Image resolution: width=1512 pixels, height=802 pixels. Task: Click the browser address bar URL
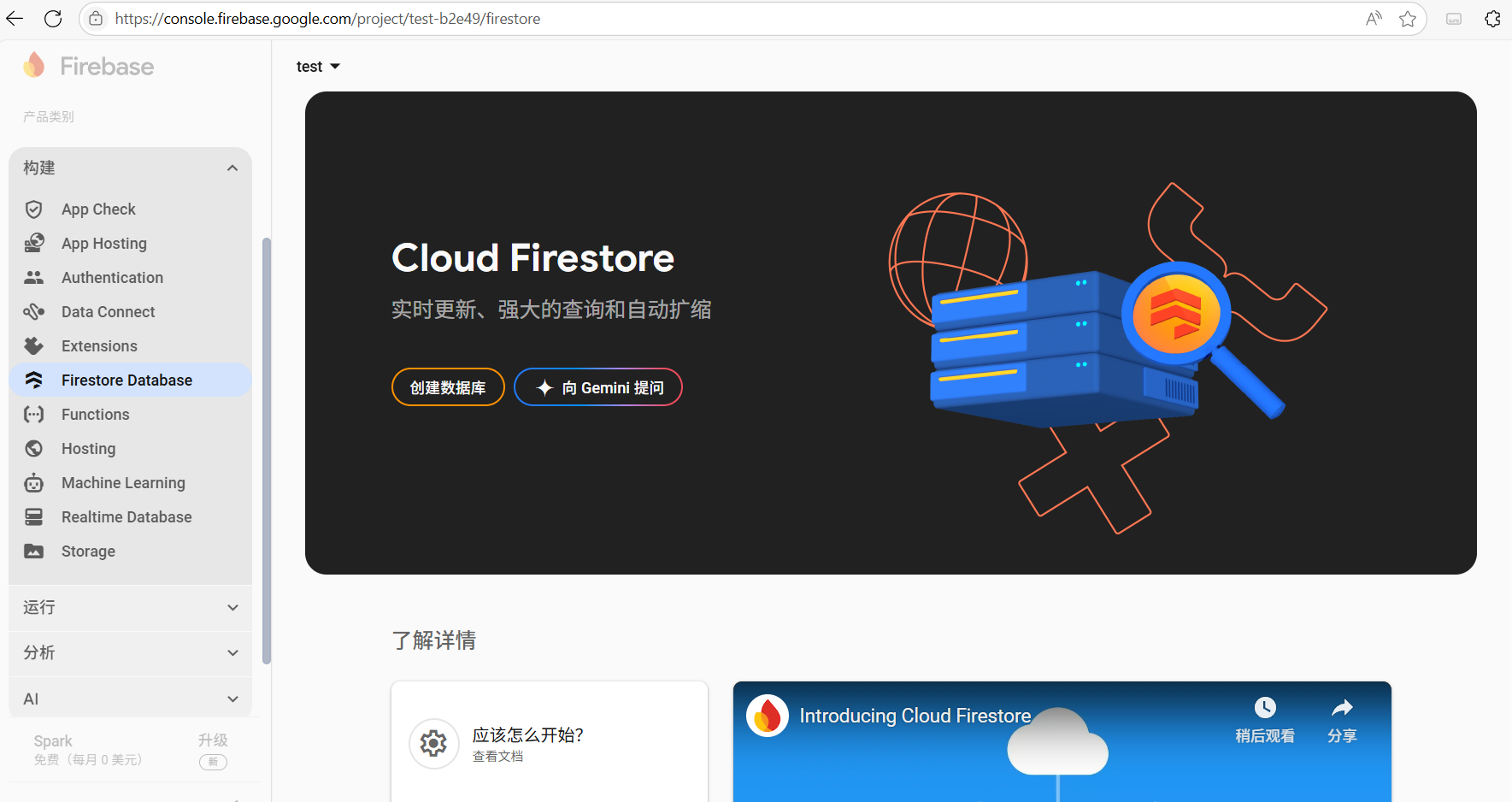[327, 19]
